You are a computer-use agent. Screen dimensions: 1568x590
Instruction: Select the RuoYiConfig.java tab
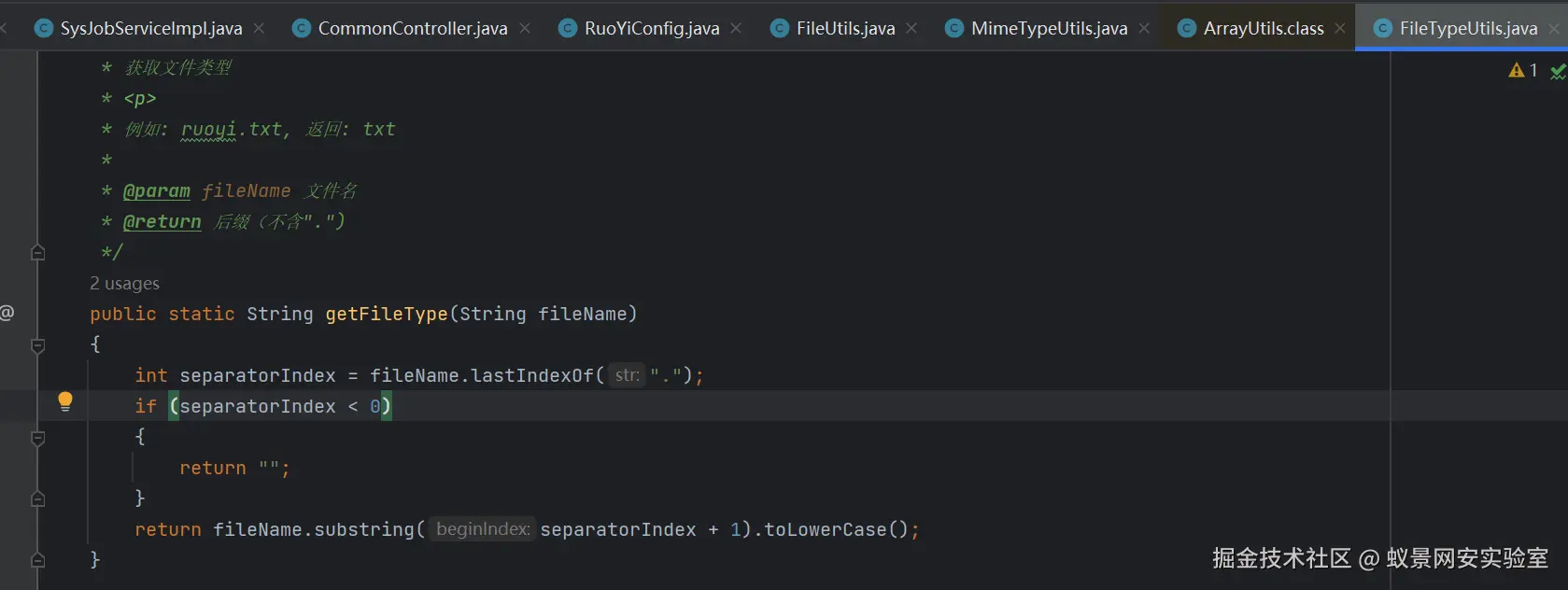pos(652,28)
